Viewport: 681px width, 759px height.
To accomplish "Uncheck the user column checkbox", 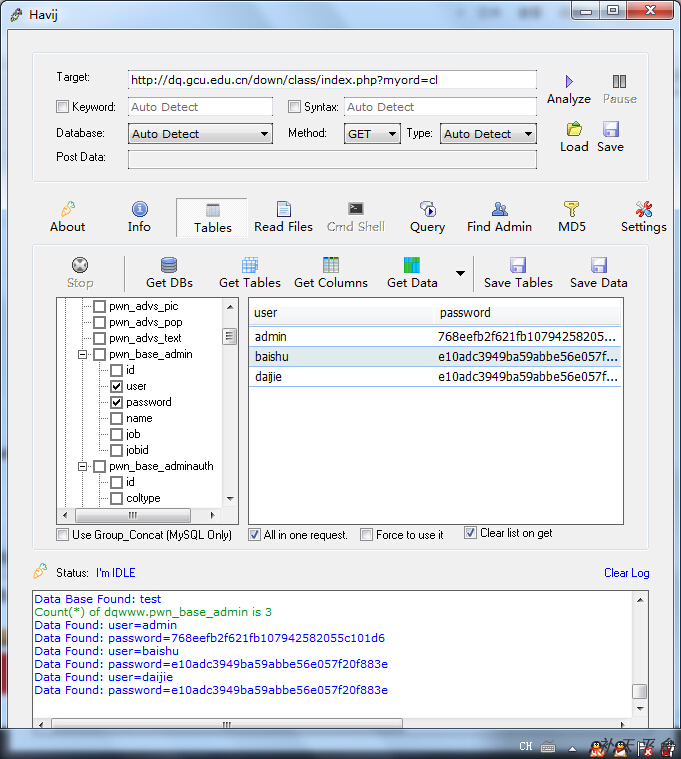I will pos(116,386).
